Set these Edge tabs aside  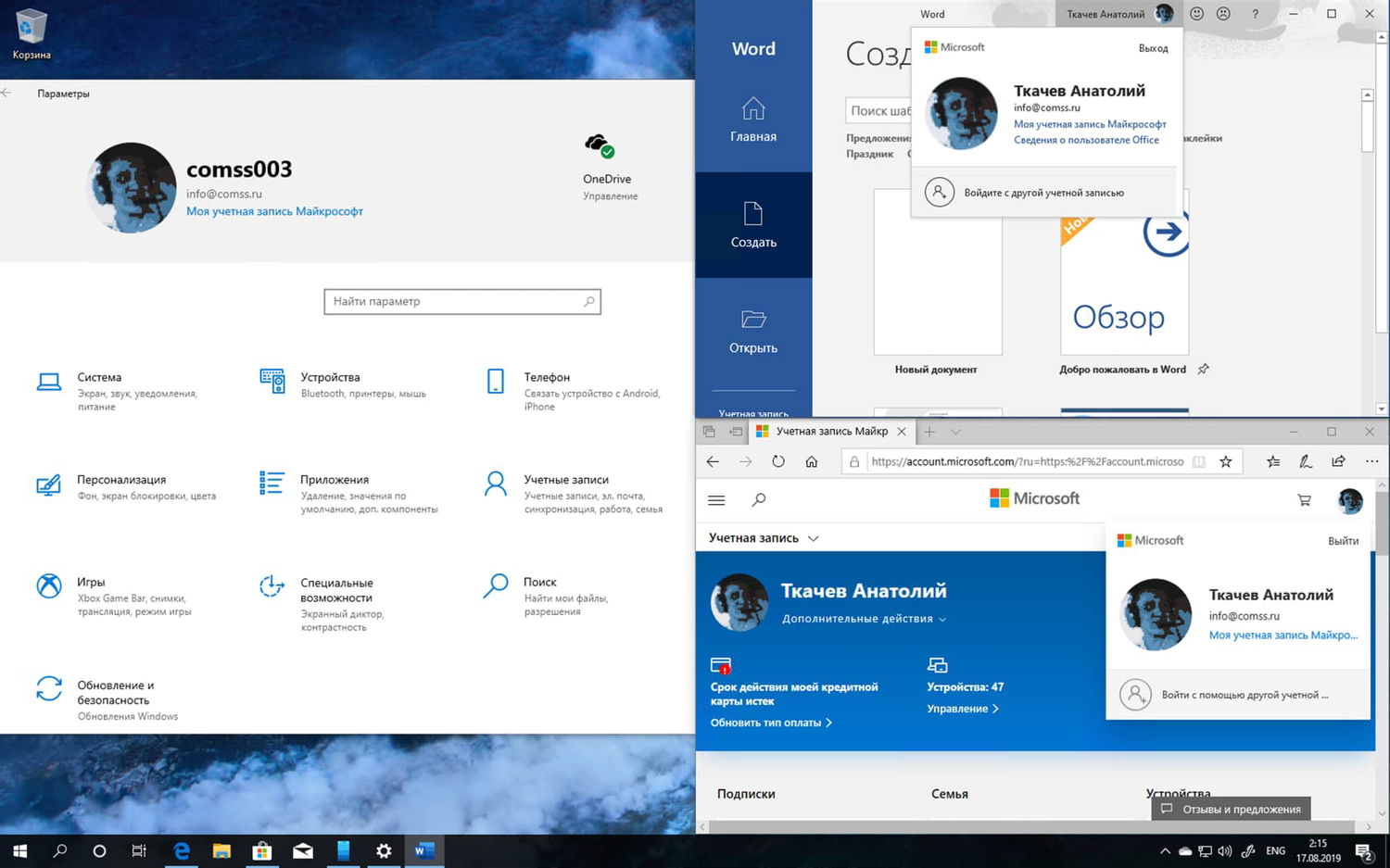(x=736, y=432)
